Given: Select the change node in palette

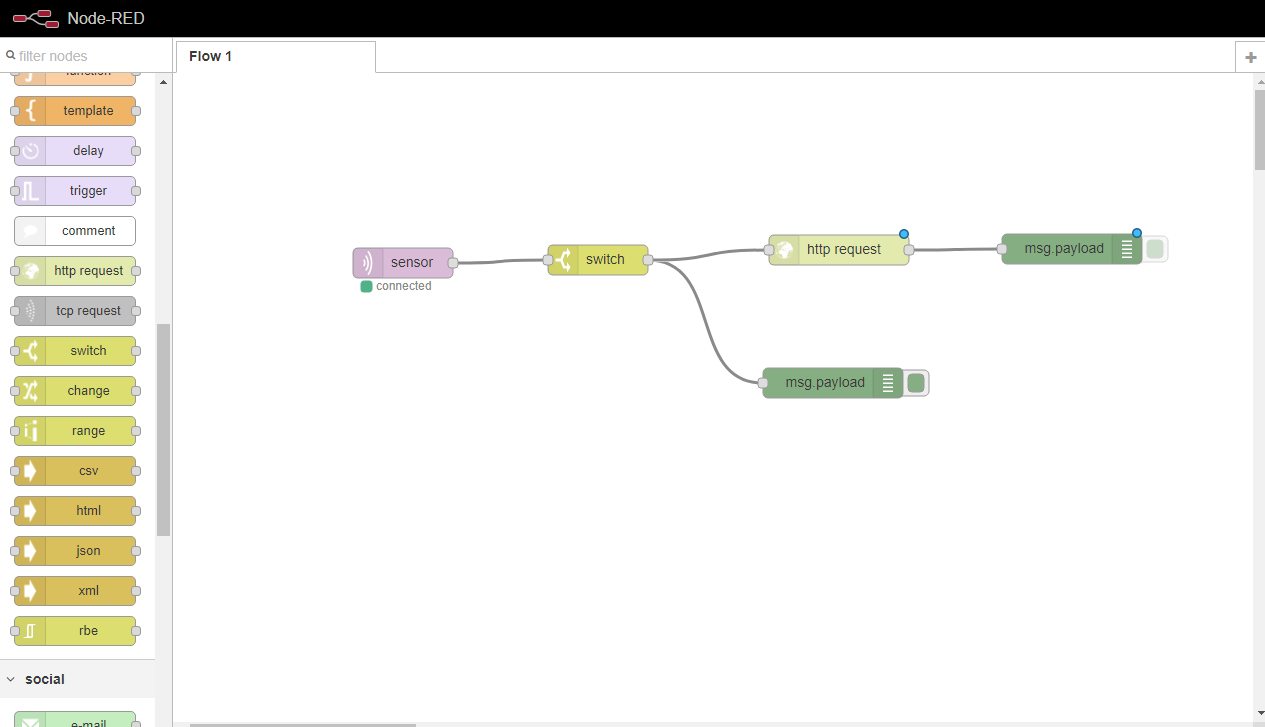Looking at the screenshot, I should click(75, 391).
